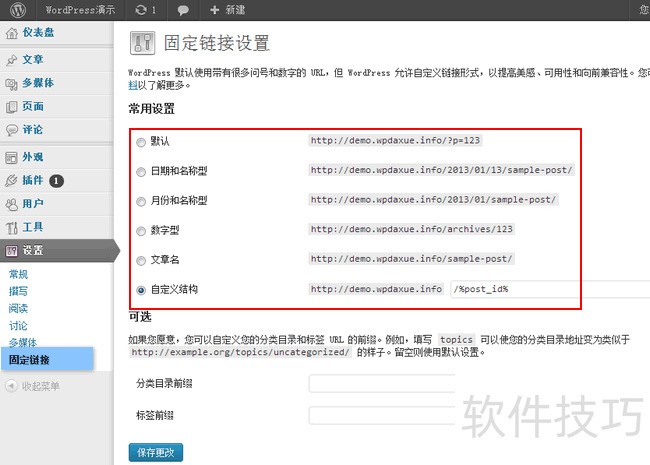Open the 固定链接 submenu item
Screen dimensions: 650x465
coord(47,359)
